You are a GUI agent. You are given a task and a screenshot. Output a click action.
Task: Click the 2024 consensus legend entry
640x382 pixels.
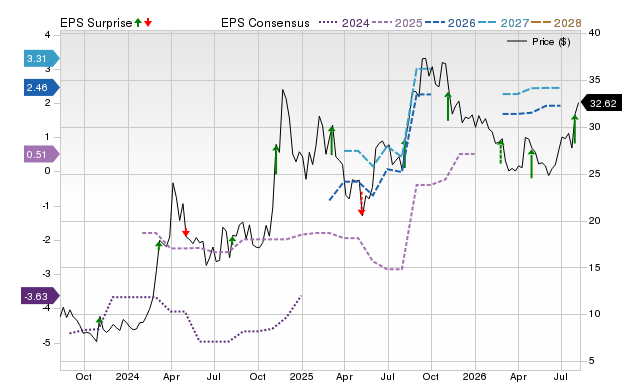(x=344, y=23)
